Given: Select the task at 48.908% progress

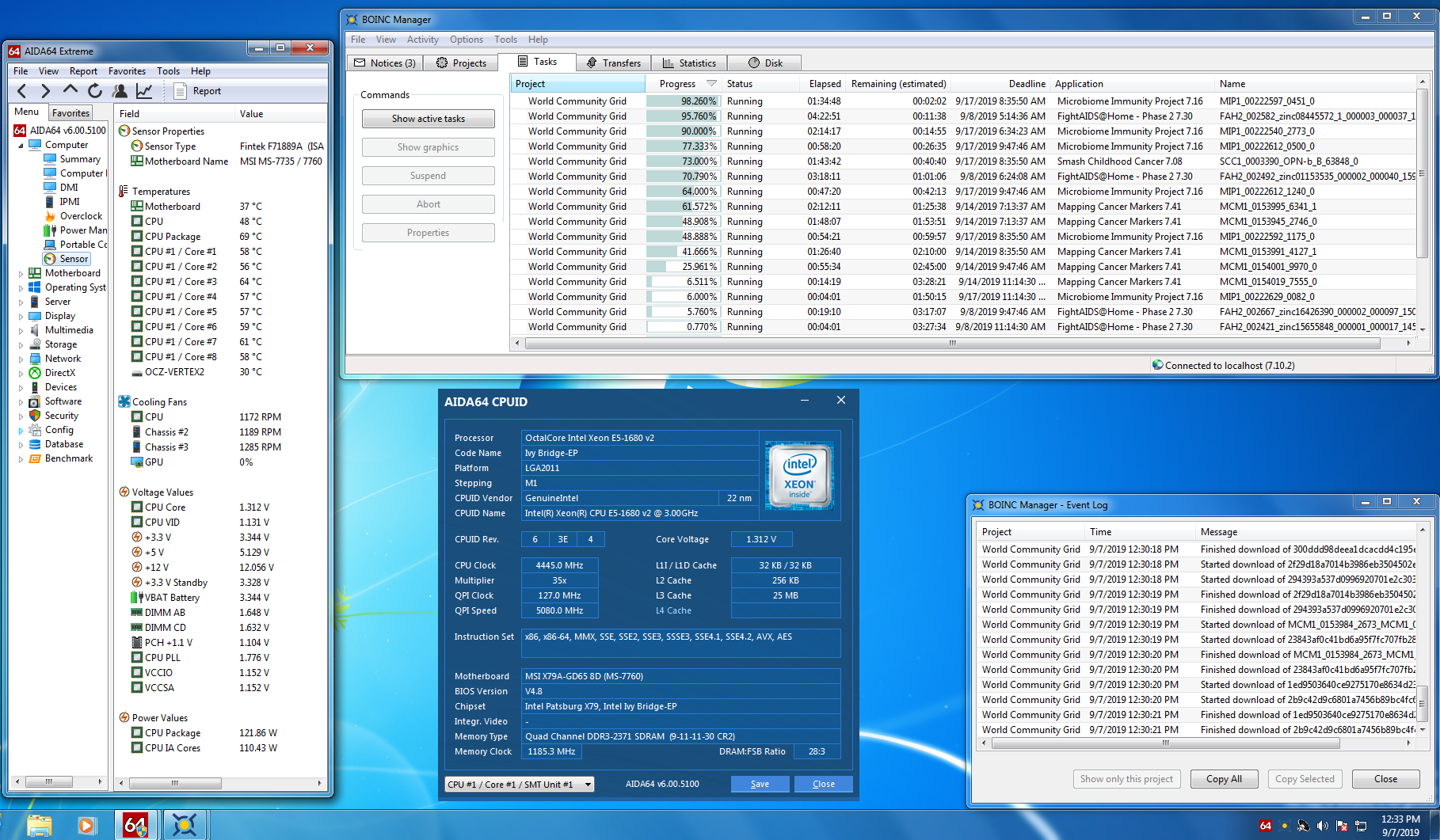Looking at the screenshot, I should pyautogui.click(x=964, y=222).
